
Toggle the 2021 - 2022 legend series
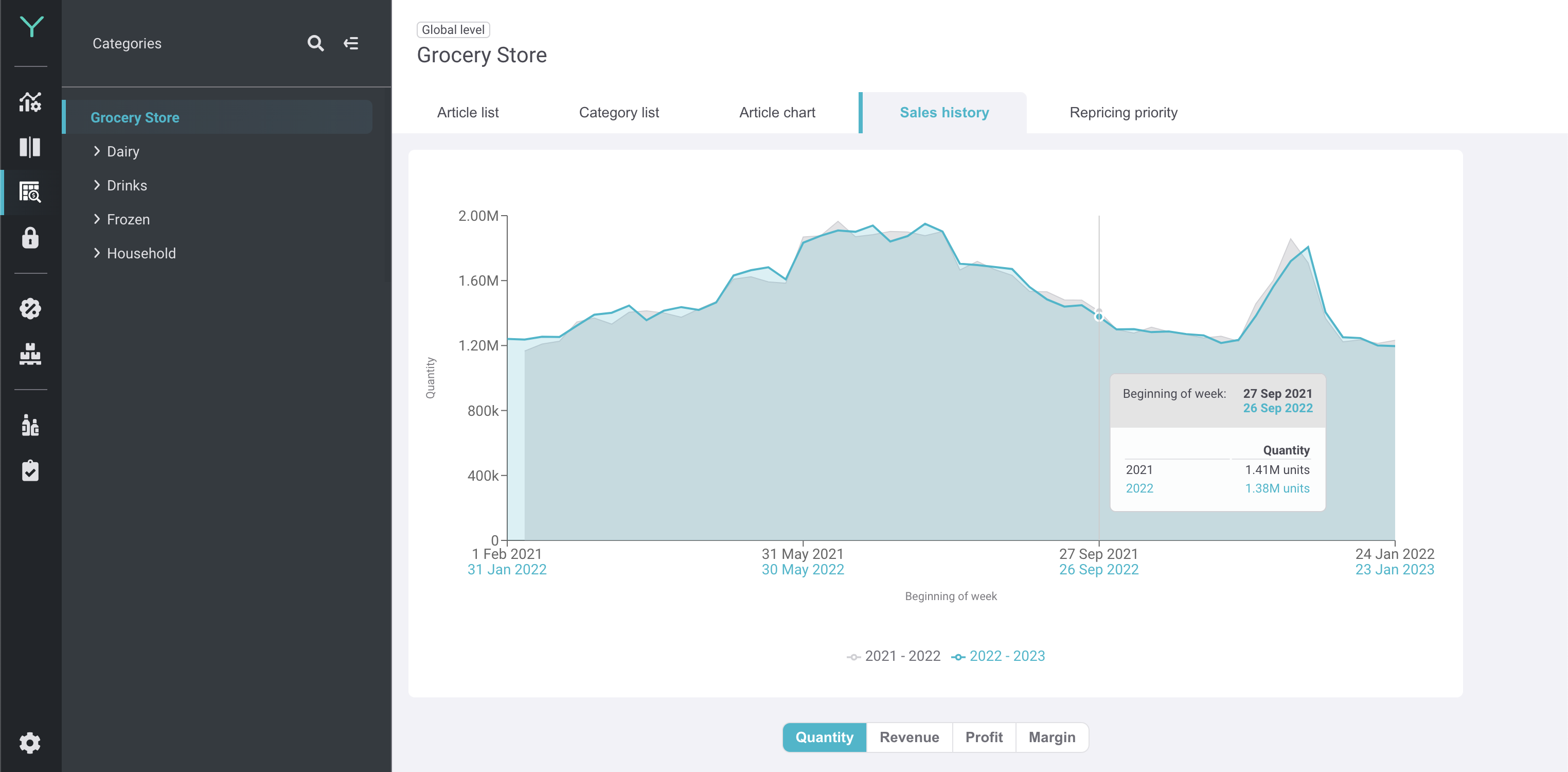tap(893, 656)
